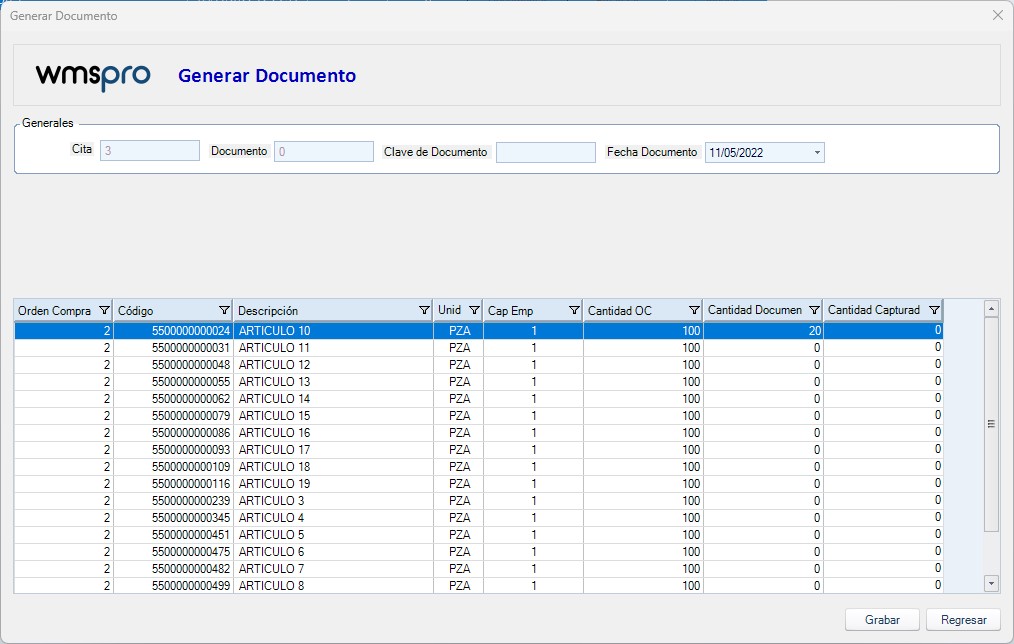Select the ARTICULO 16 row
1014x644 pixels.
pyautogui.click(x=479, y=433)
